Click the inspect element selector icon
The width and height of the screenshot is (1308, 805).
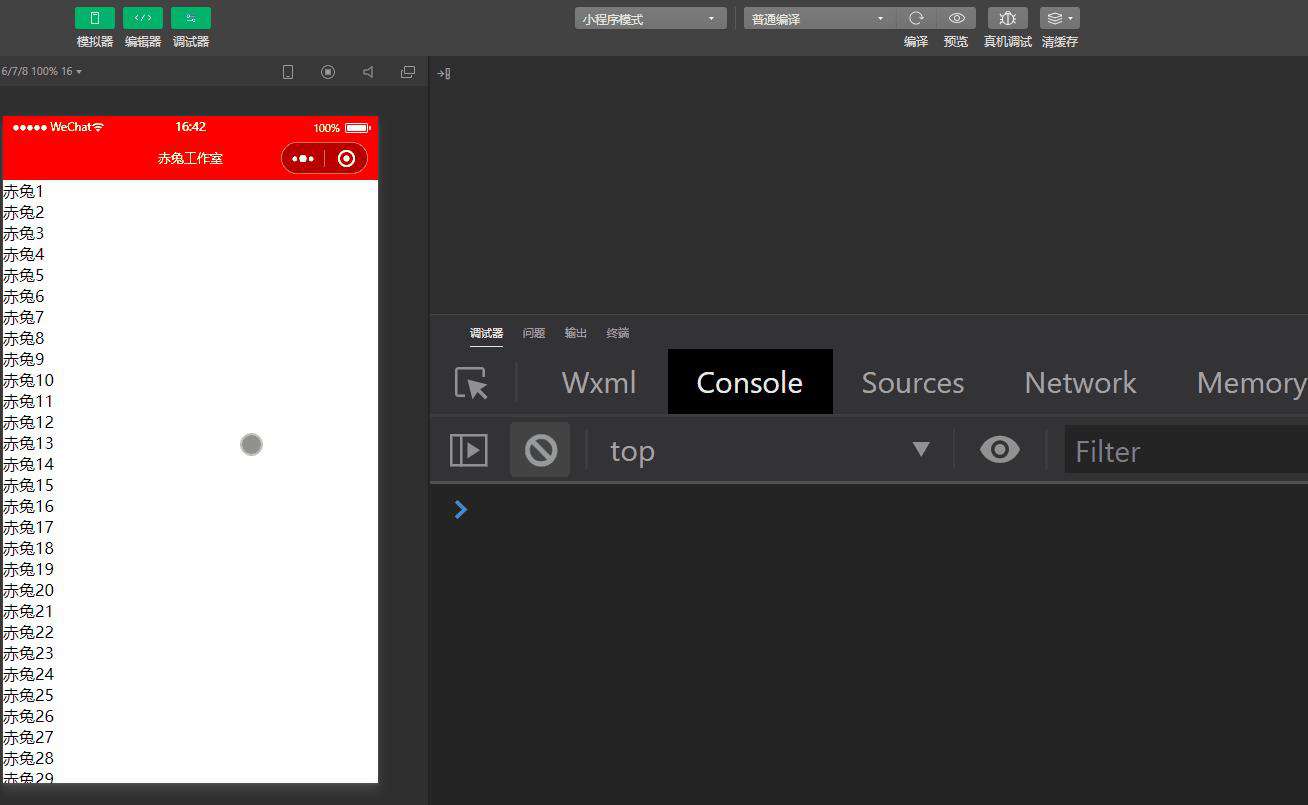point(471,383)
